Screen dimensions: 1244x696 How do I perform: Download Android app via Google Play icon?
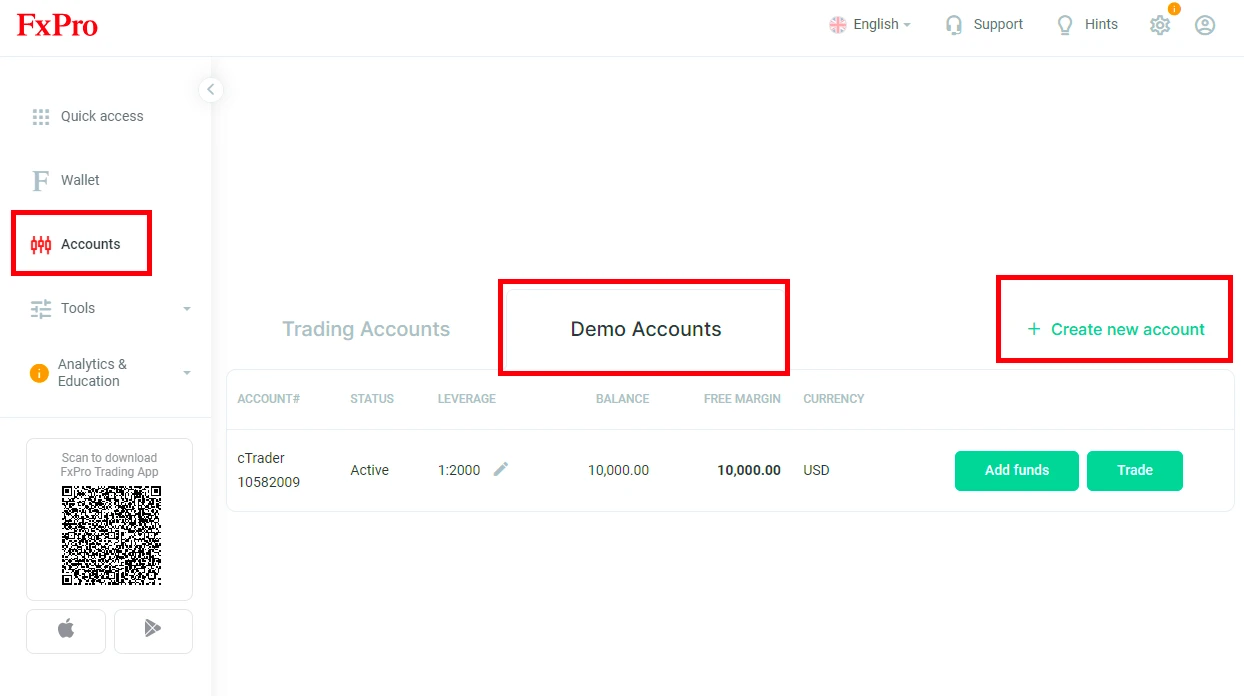(153, 630)
